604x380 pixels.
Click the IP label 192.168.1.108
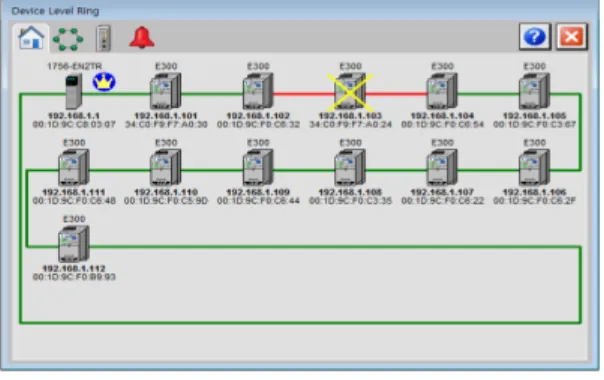pos(350,192)
